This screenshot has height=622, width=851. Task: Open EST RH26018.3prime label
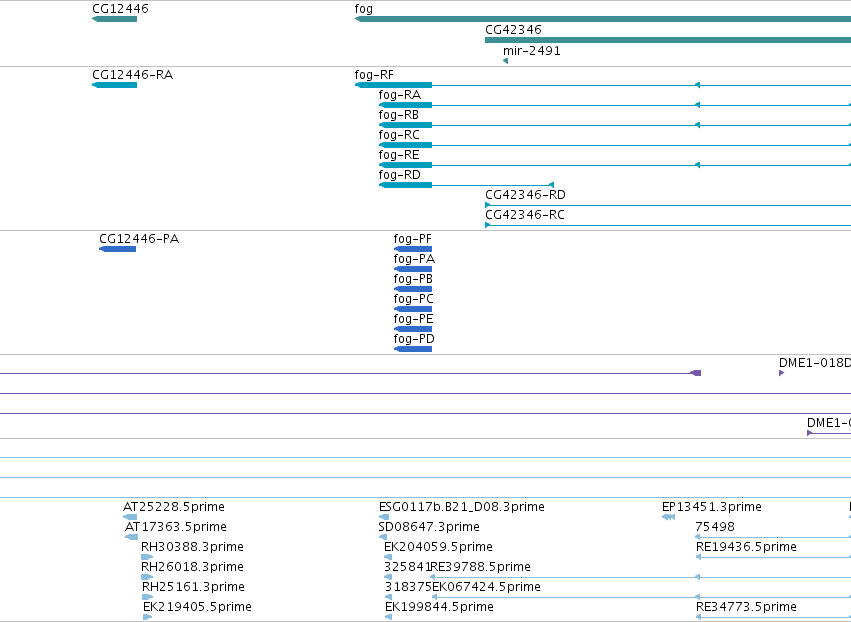coord(192,567)
